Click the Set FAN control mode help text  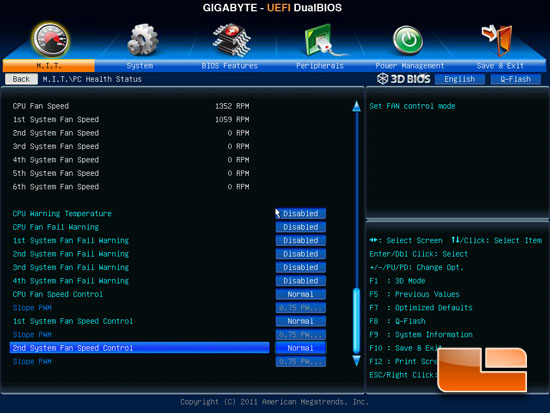412,106
